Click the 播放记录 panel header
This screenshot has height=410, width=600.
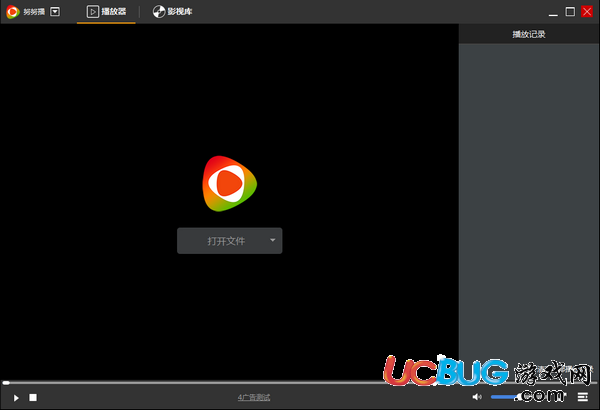(529, 34)
